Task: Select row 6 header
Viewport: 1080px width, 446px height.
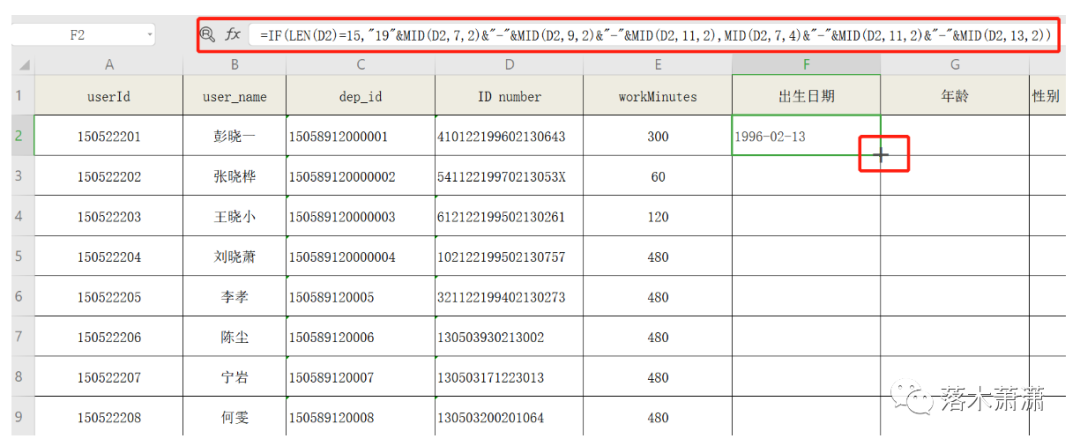Action: pyautogui.click(x=23, y=297)
